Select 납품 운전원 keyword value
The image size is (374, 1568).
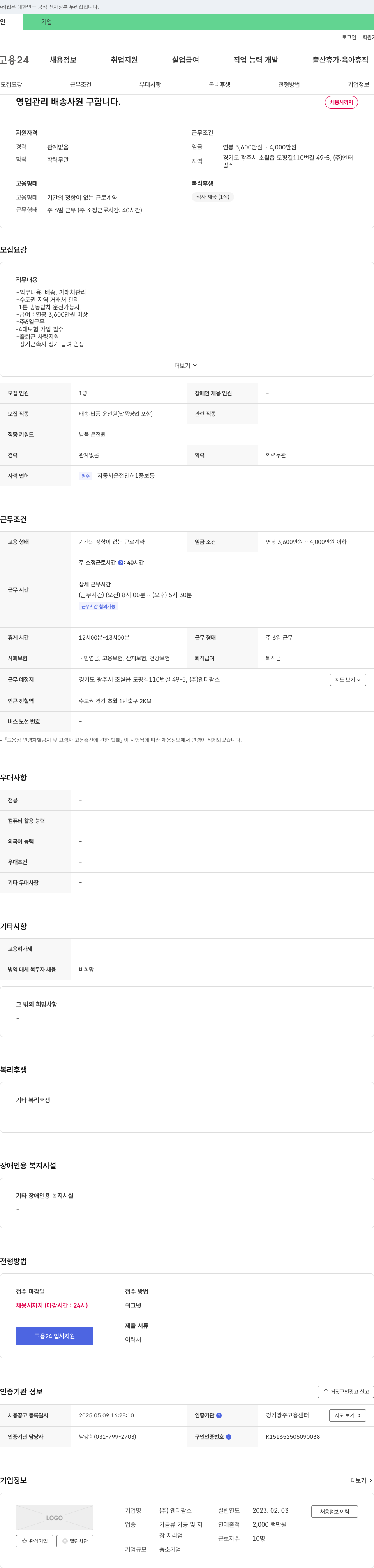tap(92, 435)
